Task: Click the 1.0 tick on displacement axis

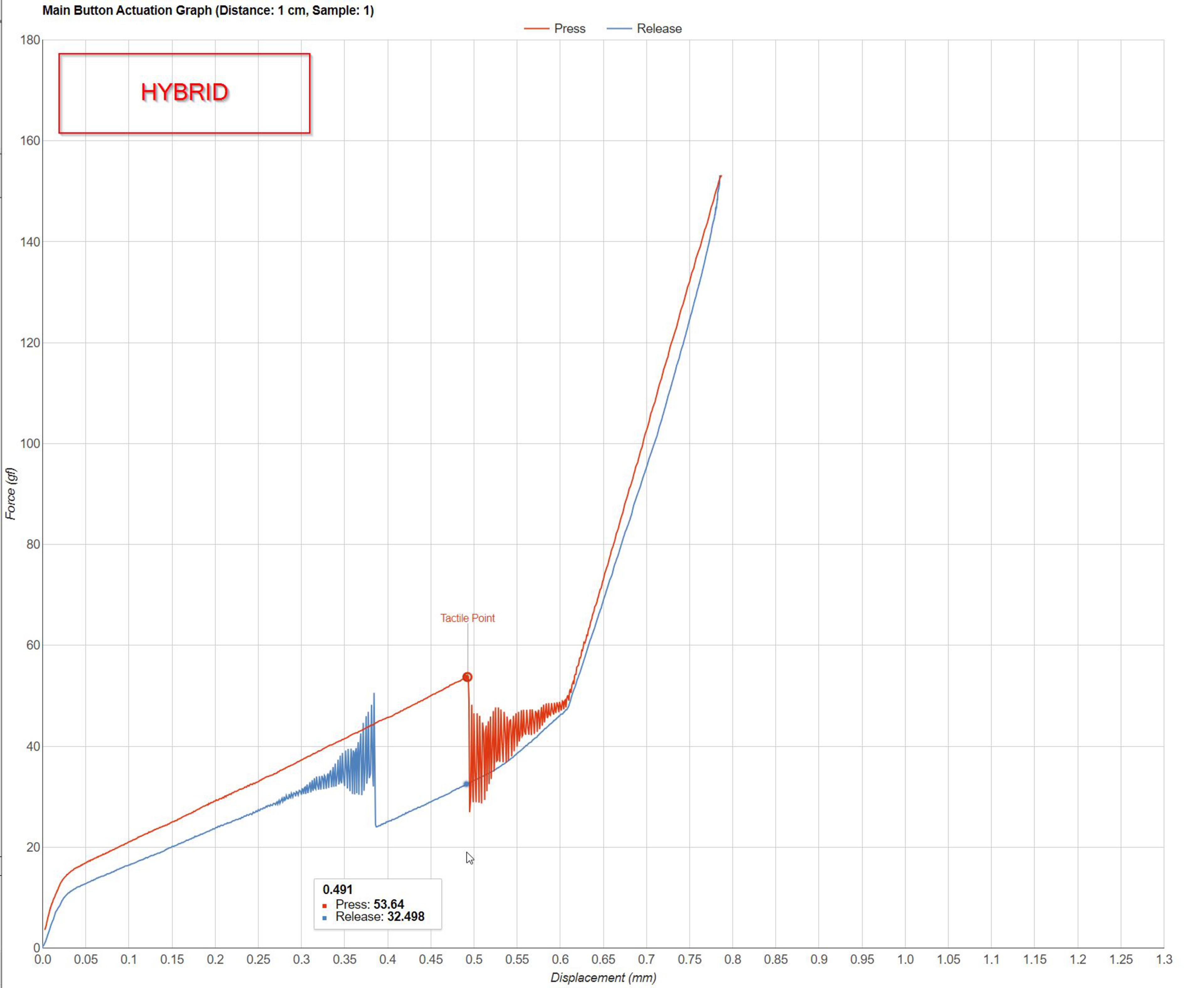Action: click(x=905, y=959)
